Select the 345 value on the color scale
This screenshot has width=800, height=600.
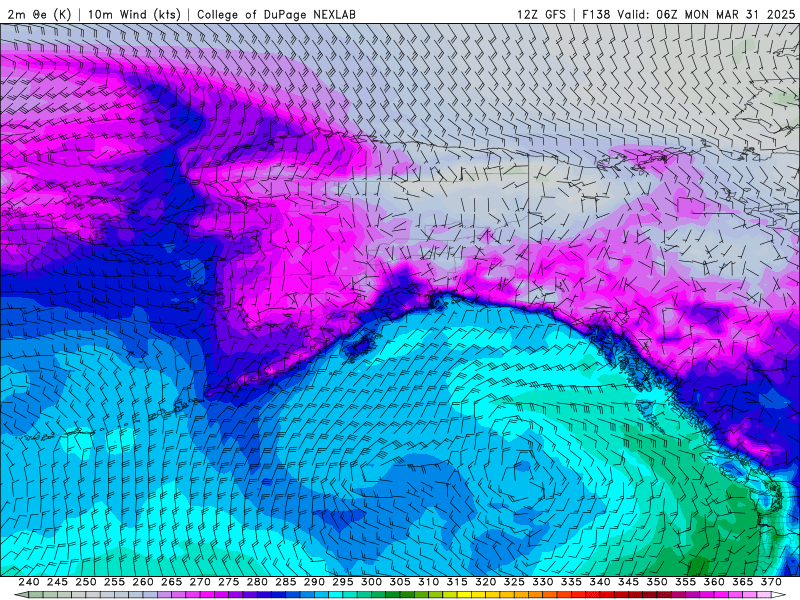[x=629, y=582]
